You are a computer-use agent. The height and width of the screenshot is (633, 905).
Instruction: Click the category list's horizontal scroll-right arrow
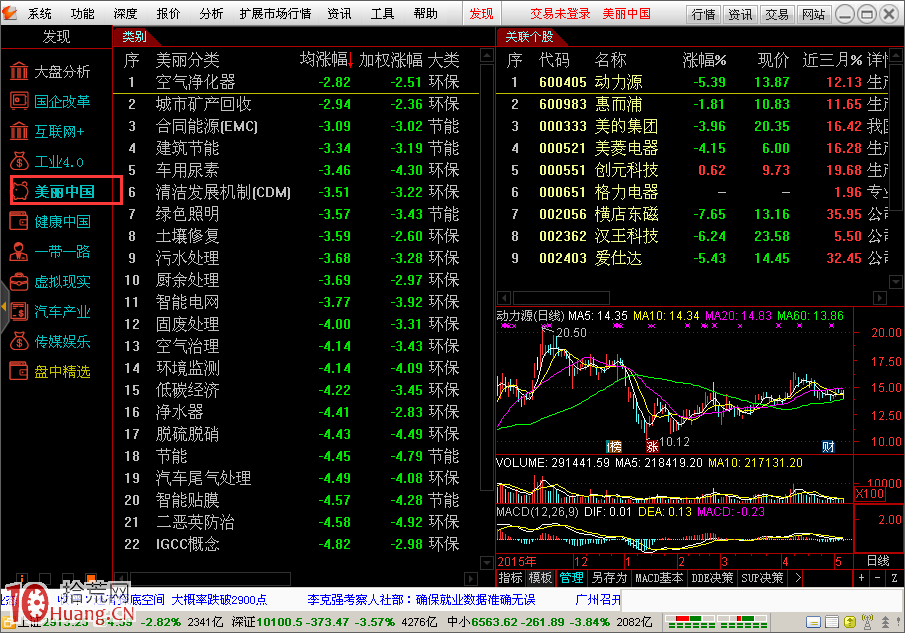tap(470, 578)
